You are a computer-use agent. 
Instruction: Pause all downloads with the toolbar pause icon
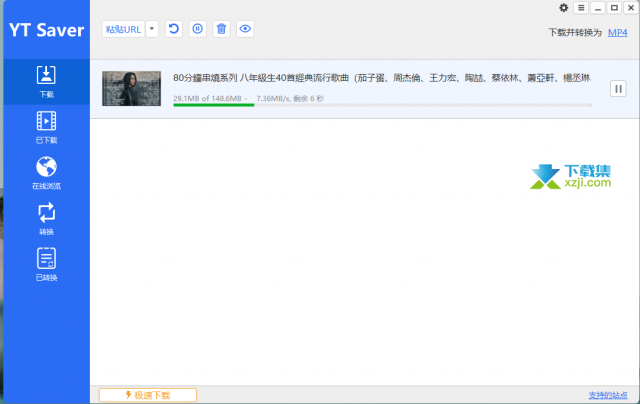198,29
